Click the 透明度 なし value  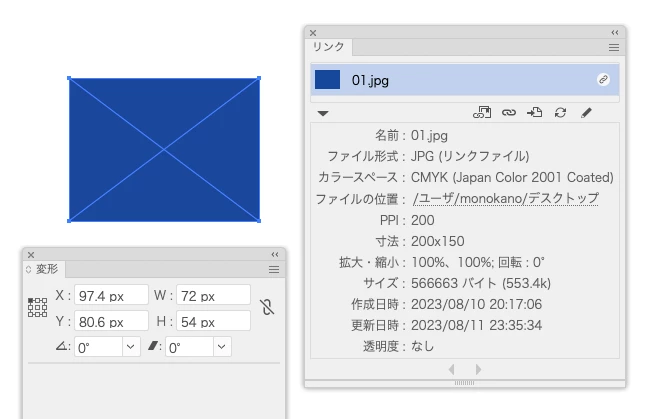click(423, 346)
